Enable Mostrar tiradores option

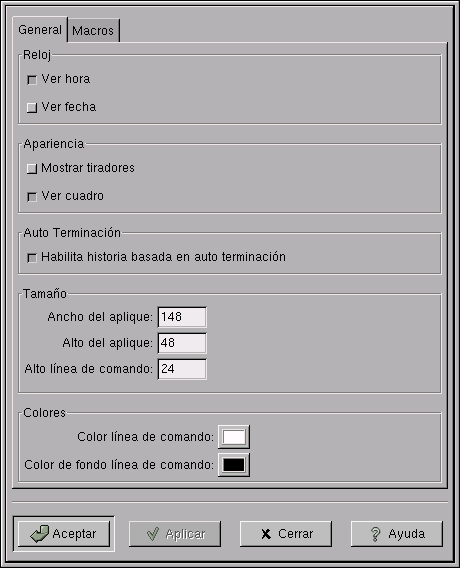tap(32, 168)
